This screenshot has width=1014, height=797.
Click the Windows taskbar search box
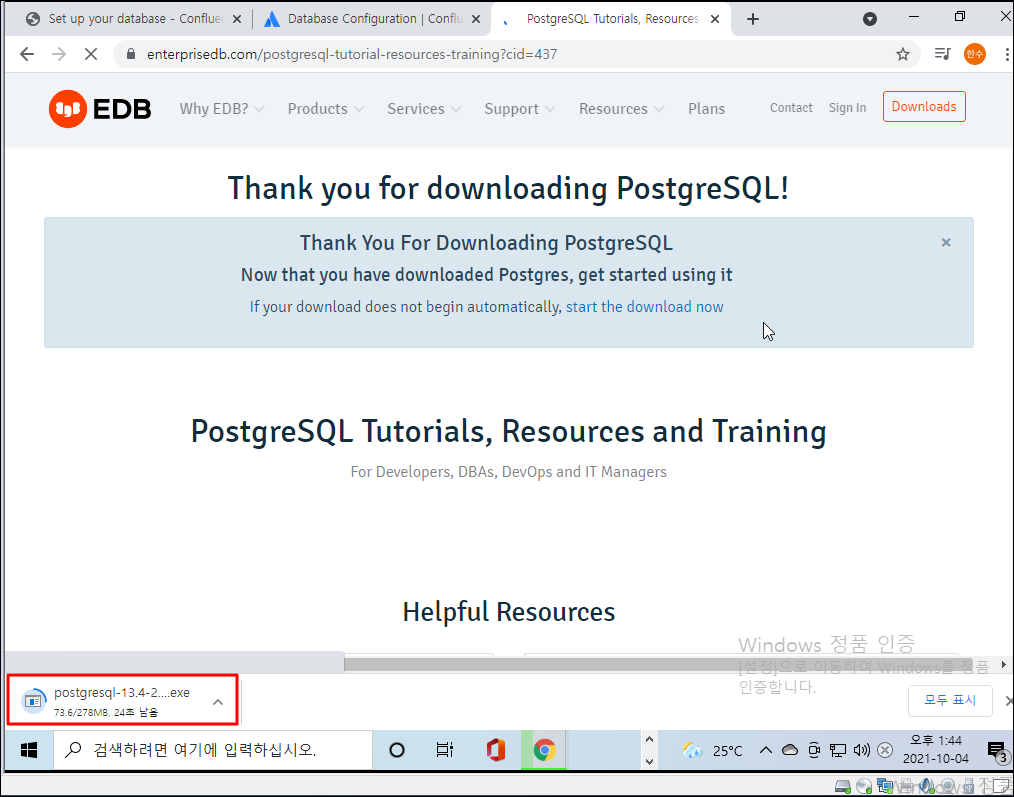pos(213,750)
